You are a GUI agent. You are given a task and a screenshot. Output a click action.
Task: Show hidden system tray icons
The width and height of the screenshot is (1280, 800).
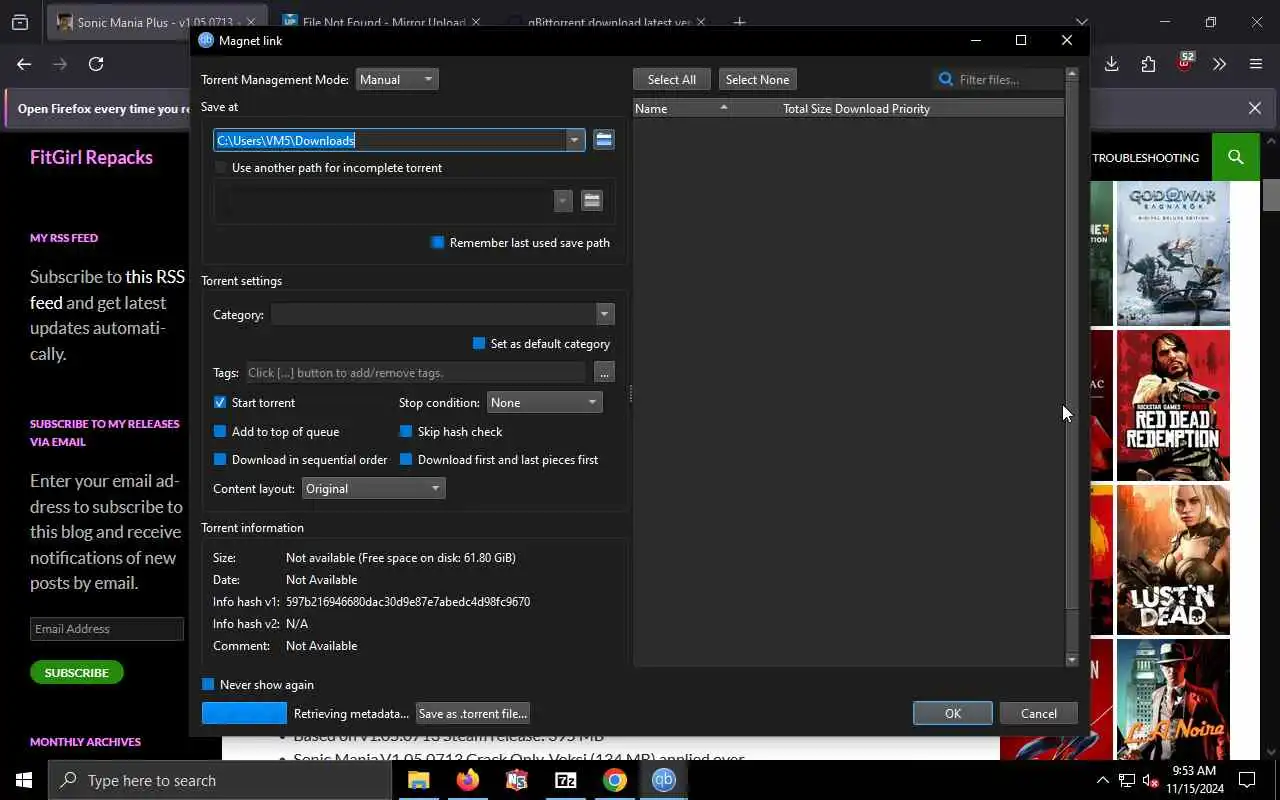[x=1102, y=780]
